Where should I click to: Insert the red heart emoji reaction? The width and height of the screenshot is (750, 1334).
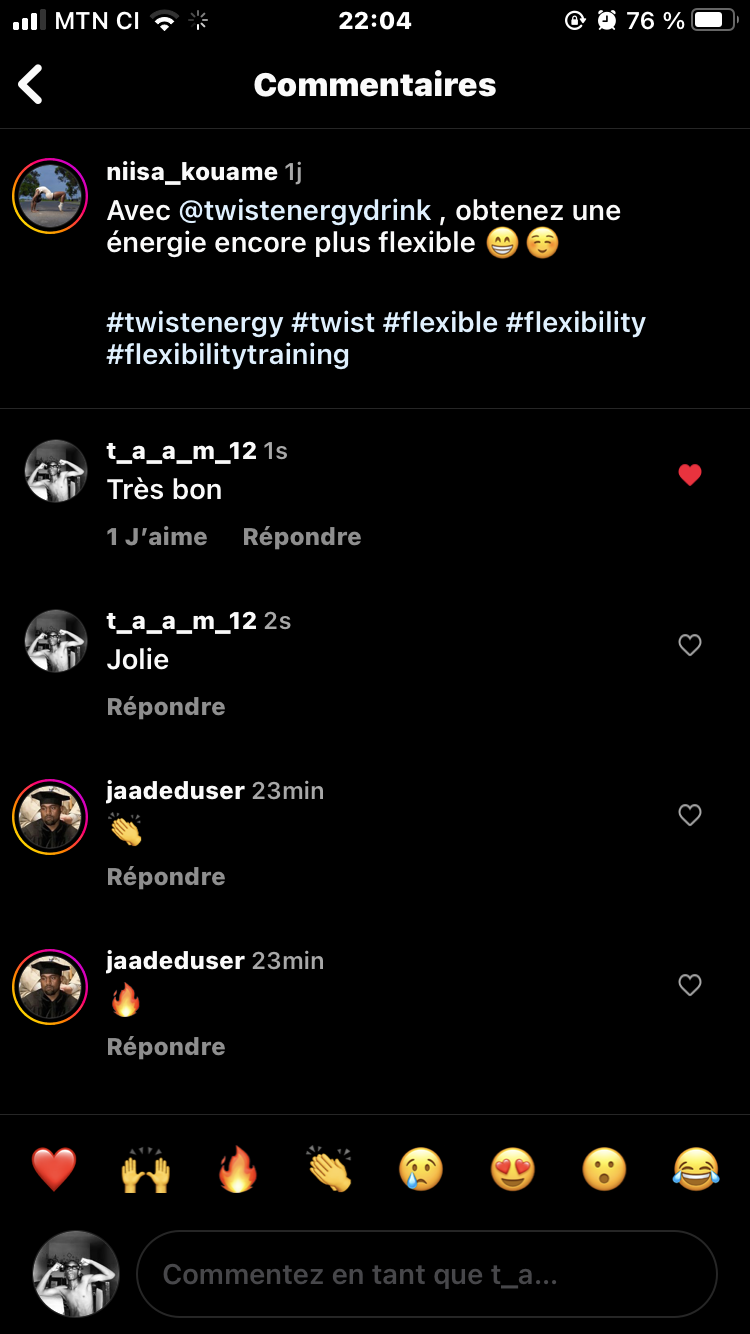54,1169
